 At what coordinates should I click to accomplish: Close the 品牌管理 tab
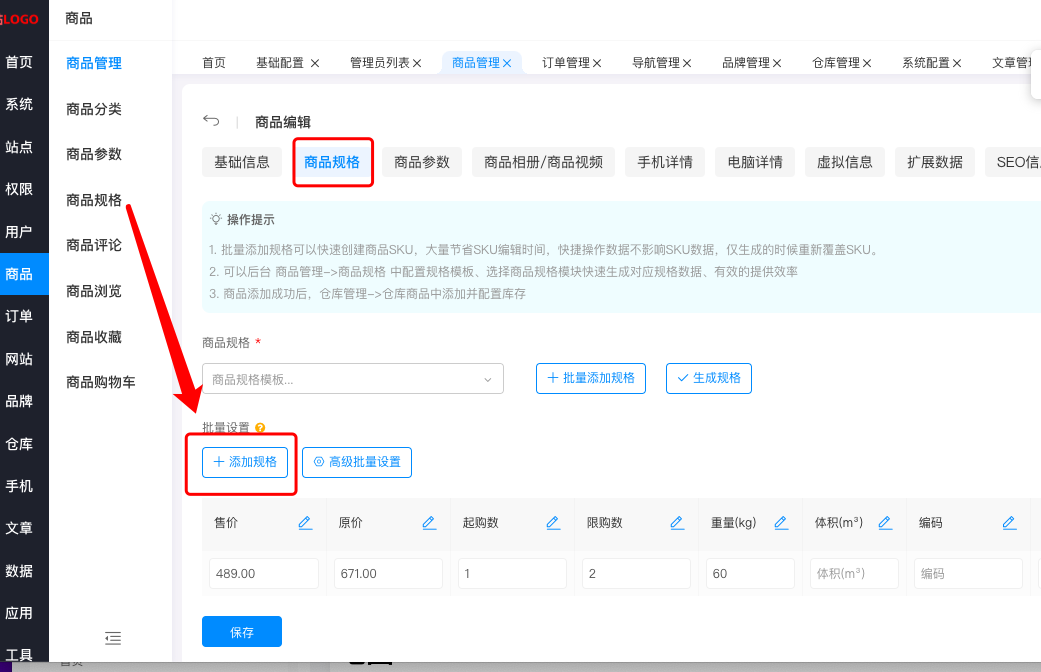point(777,63)
